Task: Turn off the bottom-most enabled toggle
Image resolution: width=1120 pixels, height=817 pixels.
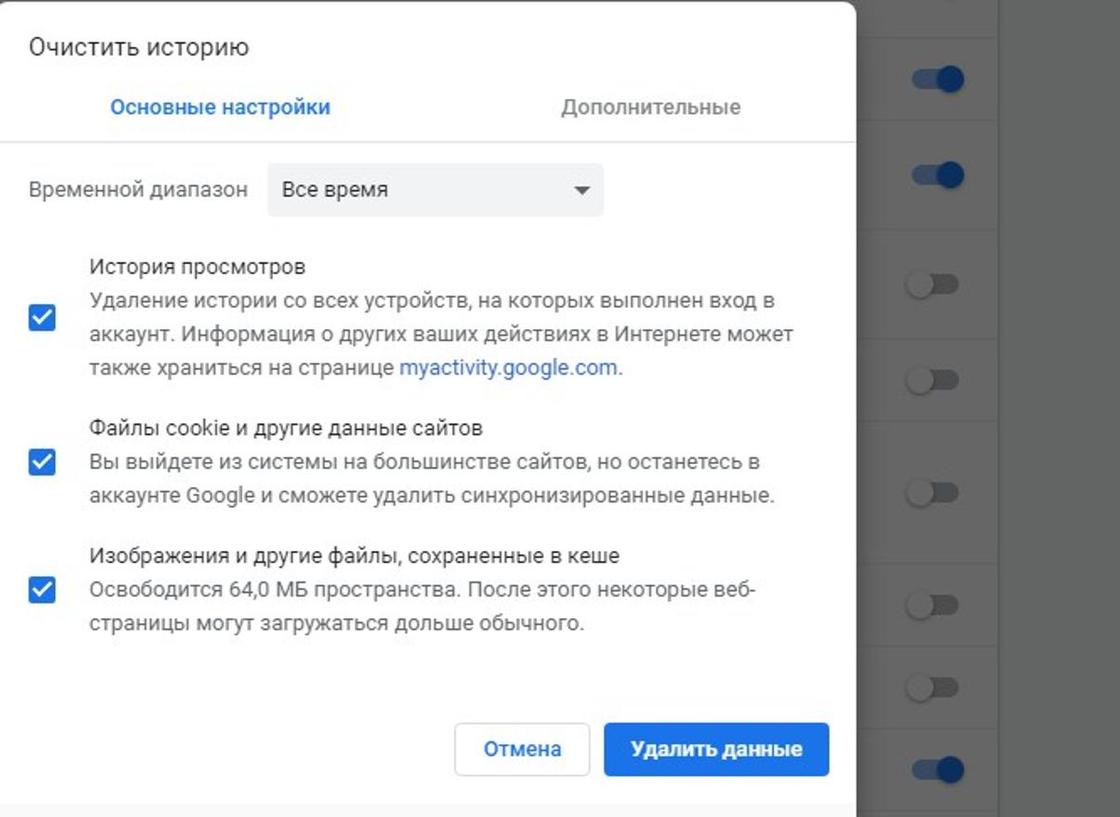Action: (938, 769)
